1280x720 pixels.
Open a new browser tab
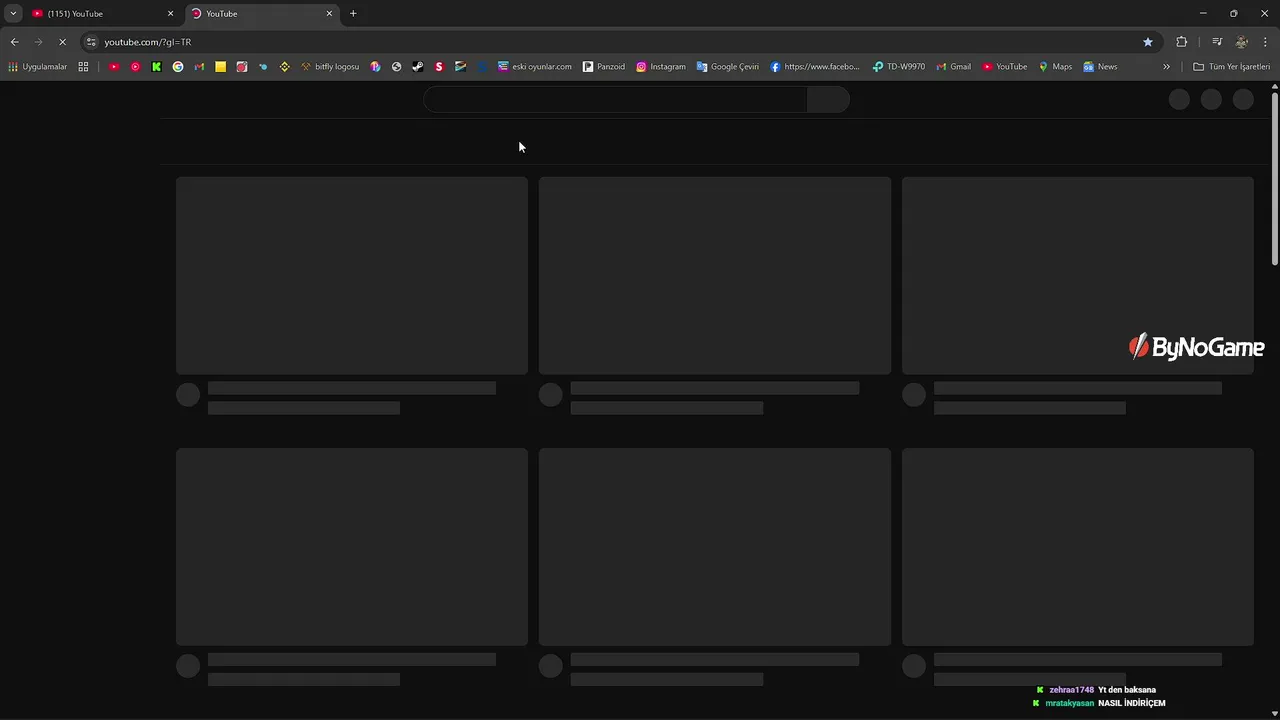point(353,14)
